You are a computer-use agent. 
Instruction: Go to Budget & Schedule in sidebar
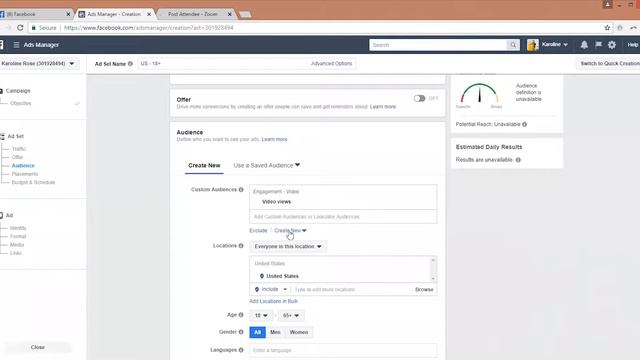click(x=33, y=182)
